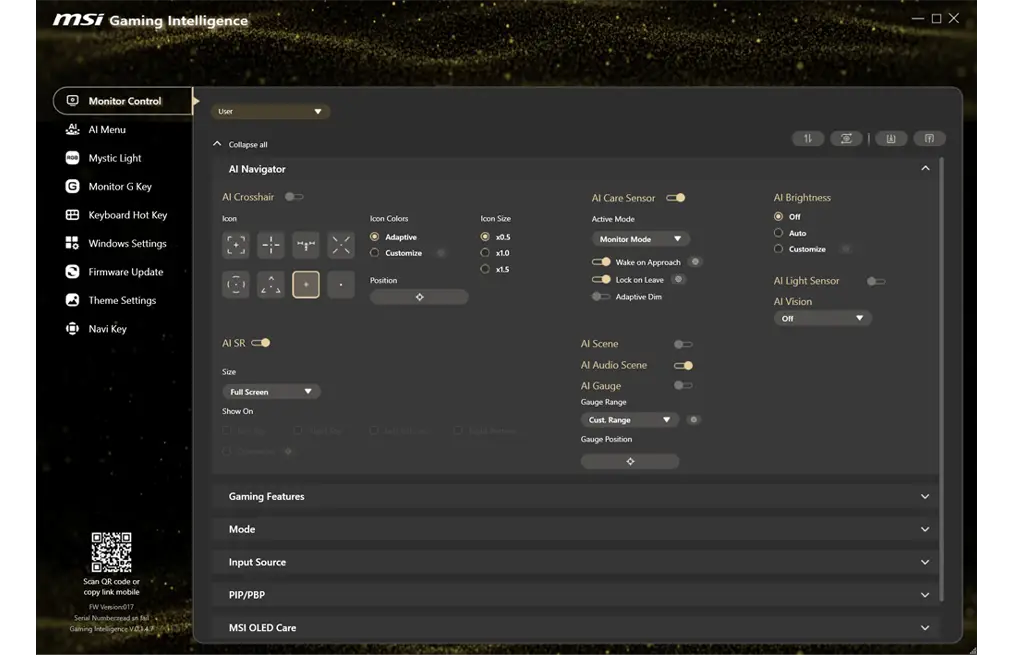The height and width of the screenshot is (655, 1013).
Task: Enable the AI Crosshair toggle
Action: click(294, 196)
